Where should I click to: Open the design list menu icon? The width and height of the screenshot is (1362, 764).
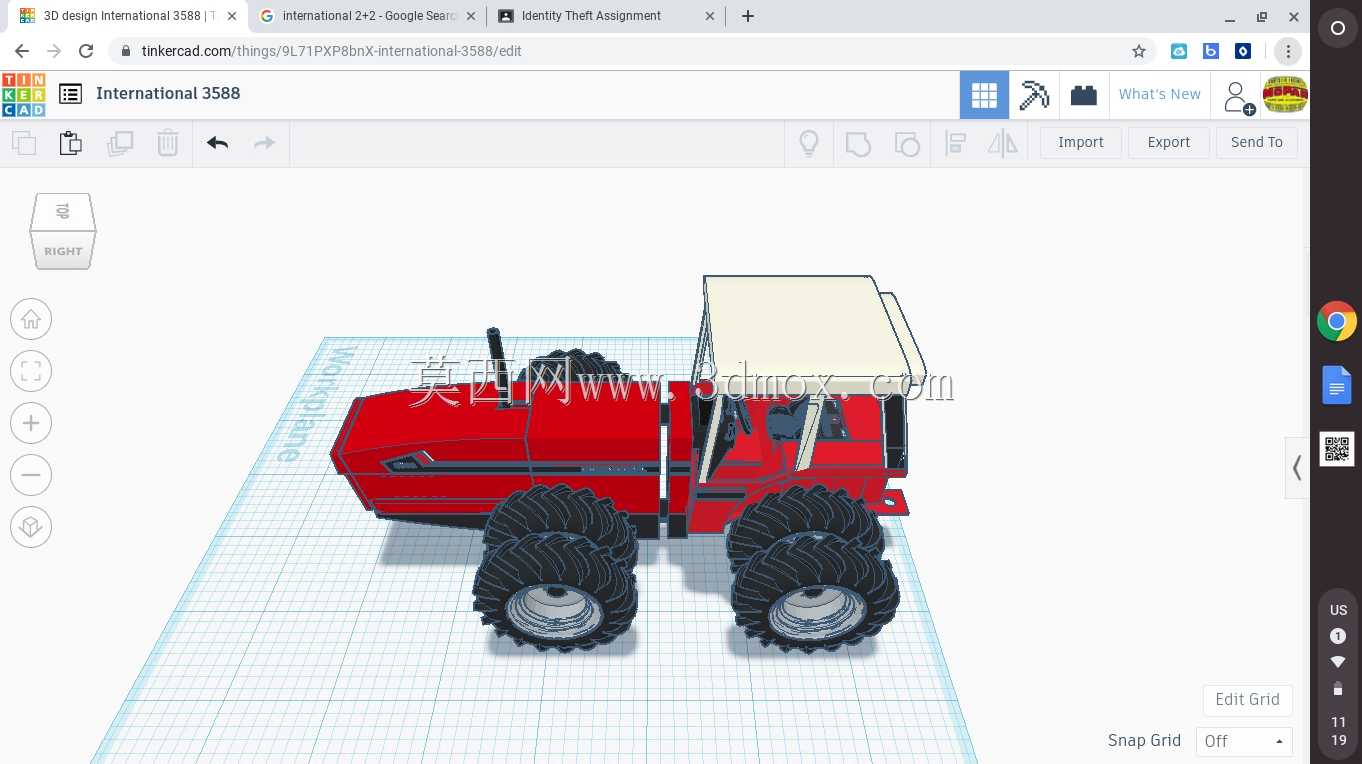tap(70, 94)
